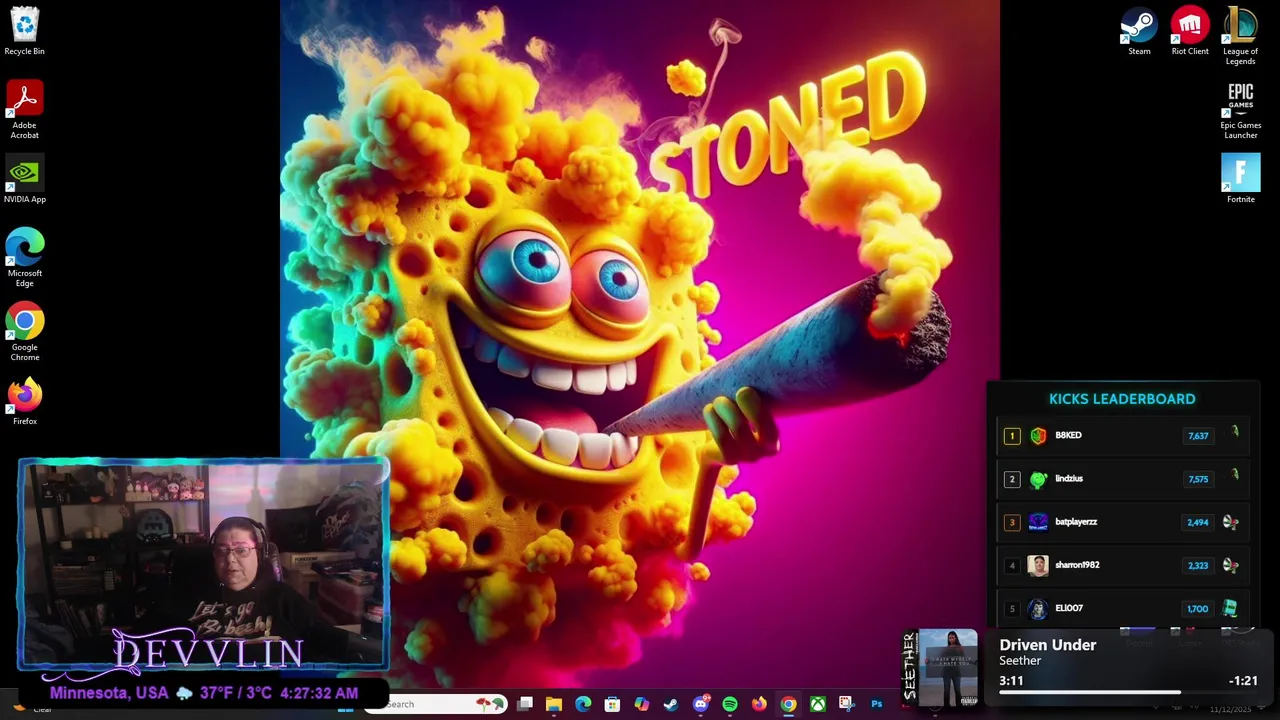
Task: Click batplayerzz's avatar
Action: tap(1038, 522)
